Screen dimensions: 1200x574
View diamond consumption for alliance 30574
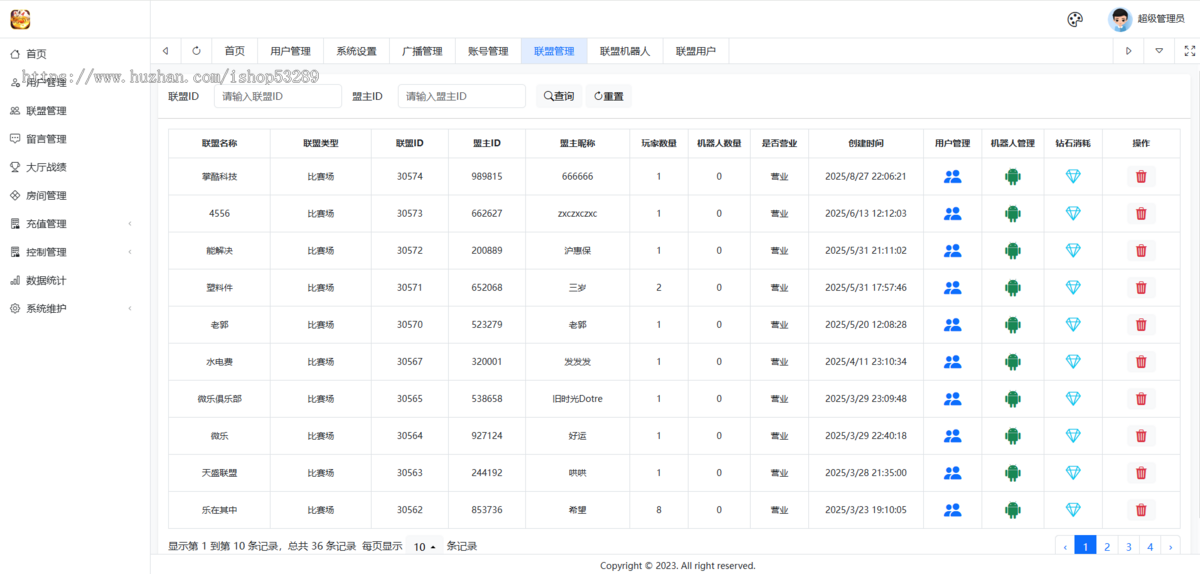(x=1073, y=176)
